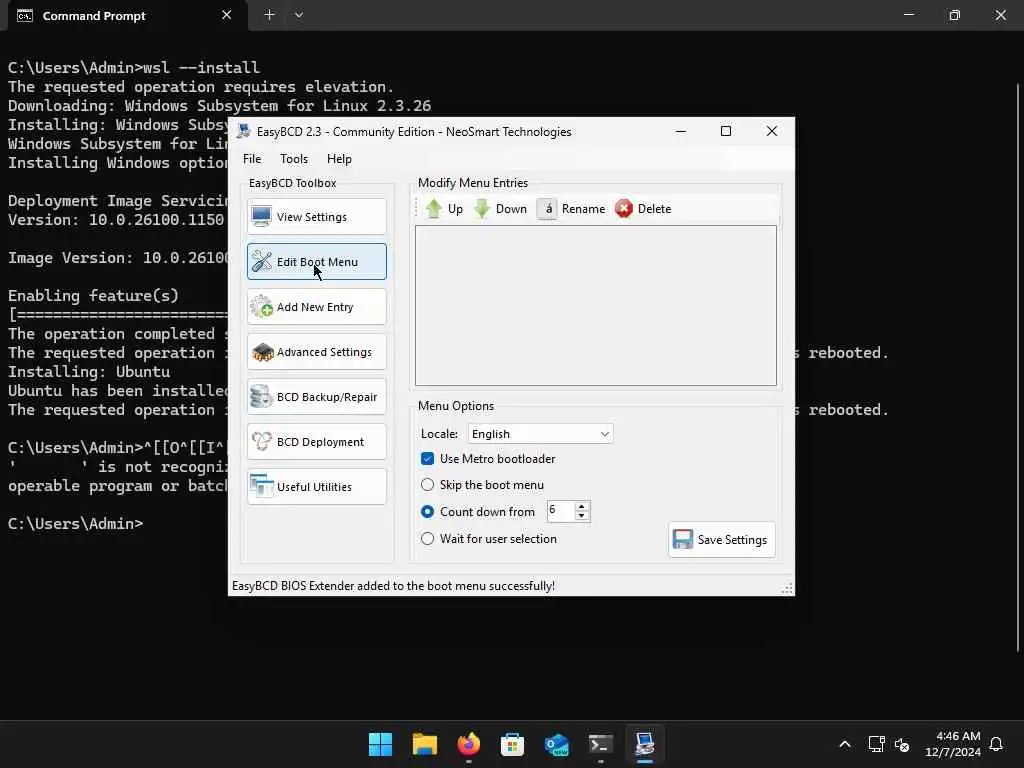
Task: Maximize the EasyBCD window
Action: (726, 131)
